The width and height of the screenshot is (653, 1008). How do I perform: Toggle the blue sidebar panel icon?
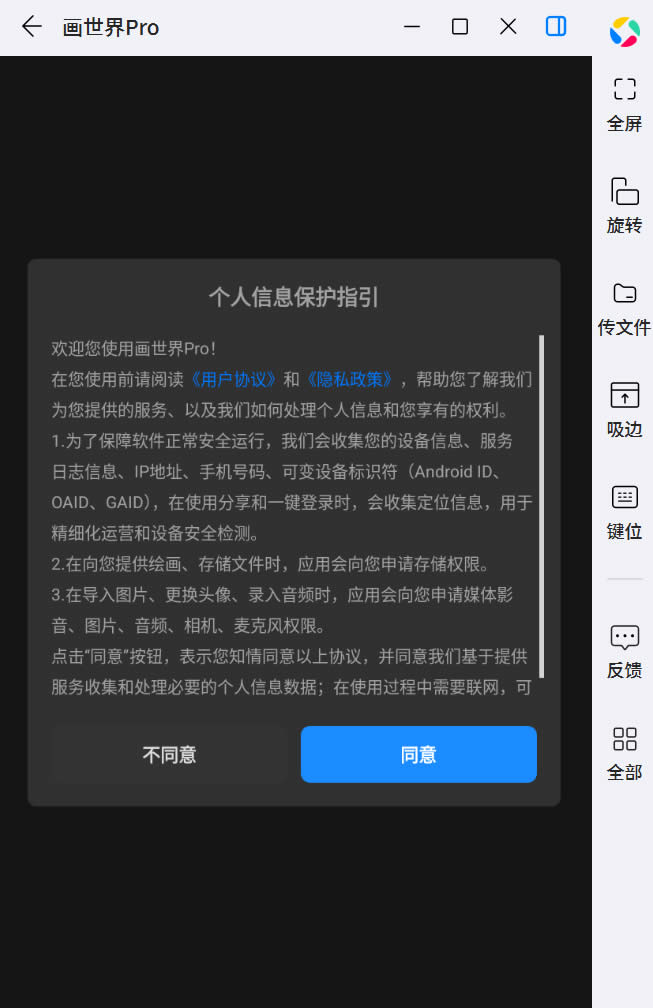click(x=556, y=26)
